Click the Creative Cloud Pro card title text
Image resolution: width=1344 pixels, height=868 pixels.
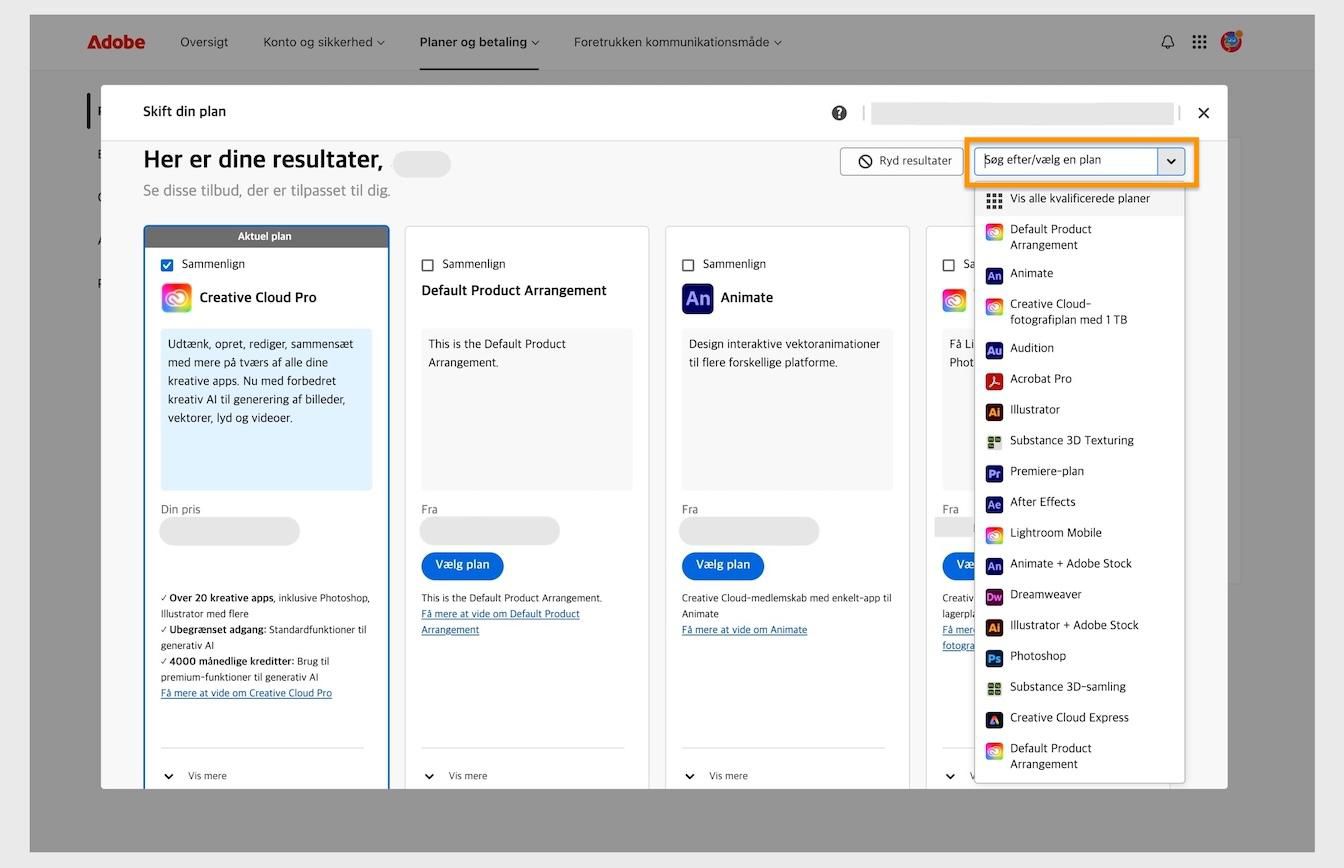(x=258, y=298)
